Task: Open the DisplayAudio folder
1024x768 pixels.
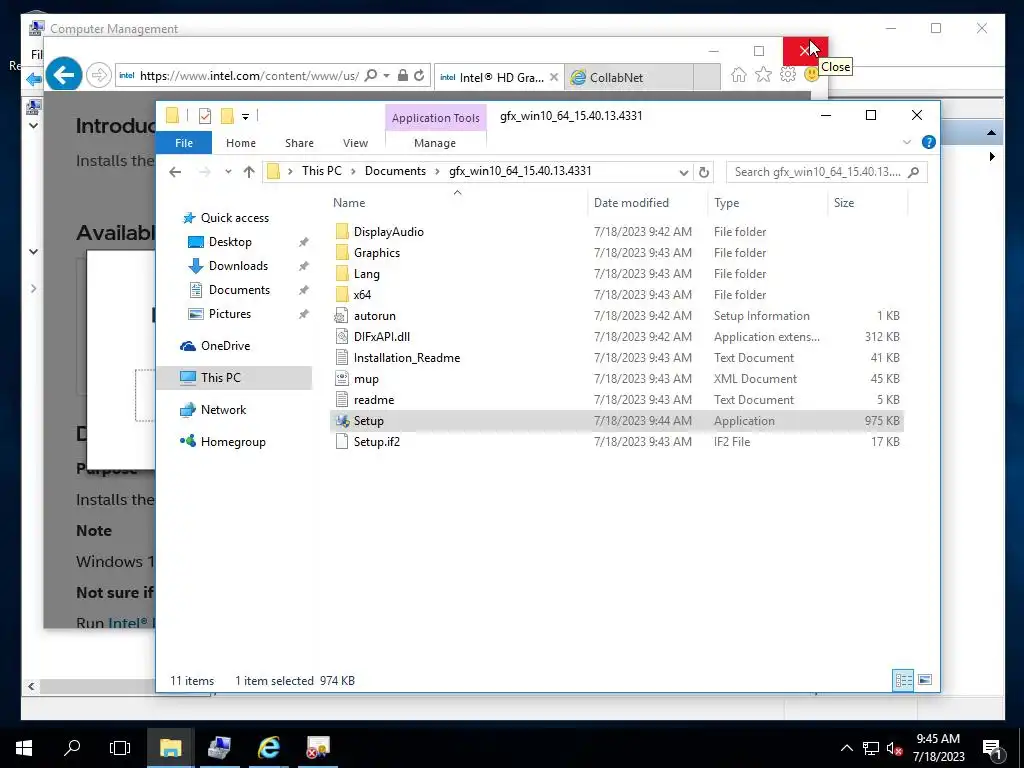Action: [x=388, y=232]
